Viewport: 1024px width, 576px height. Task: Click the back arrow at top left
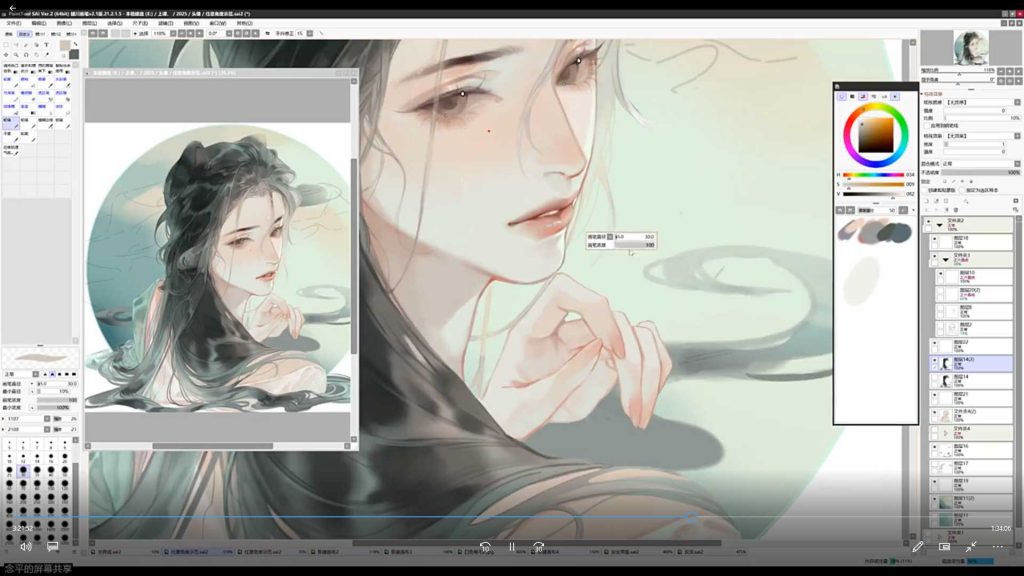(x=13, y=7)
